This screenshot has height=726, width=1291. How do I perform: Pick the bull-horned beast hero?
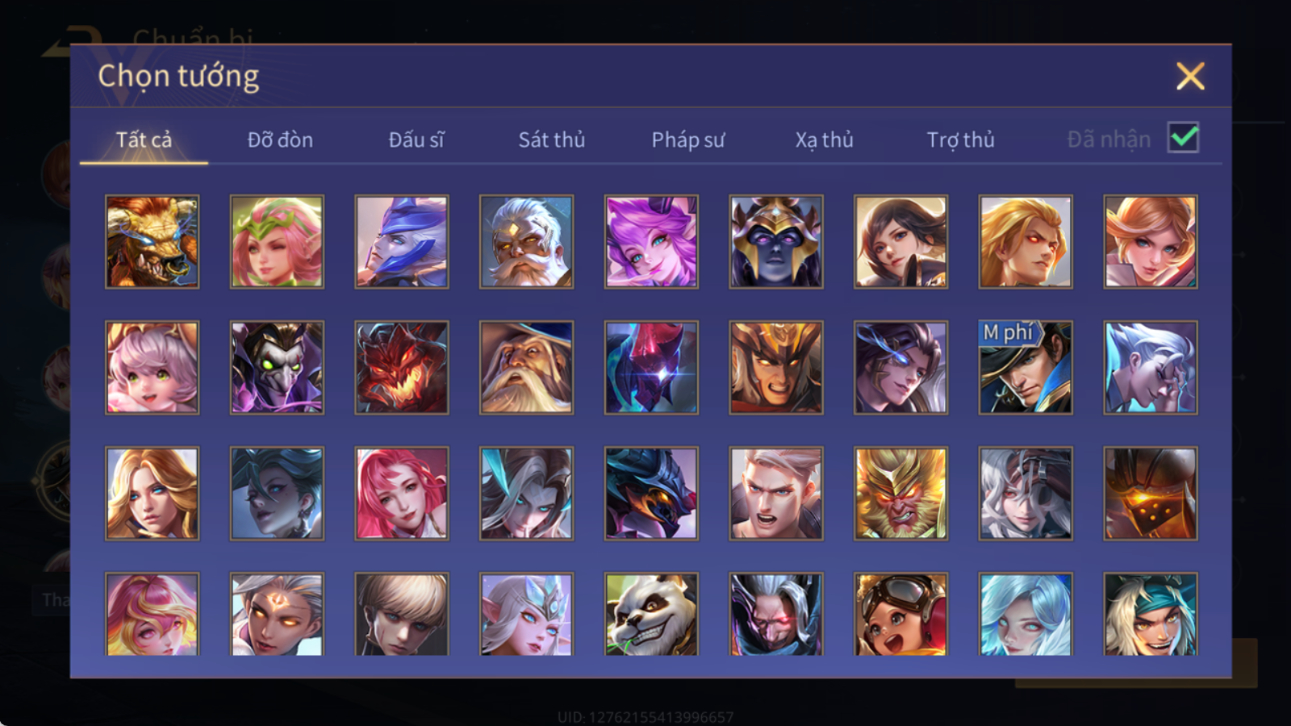(152, 241)
